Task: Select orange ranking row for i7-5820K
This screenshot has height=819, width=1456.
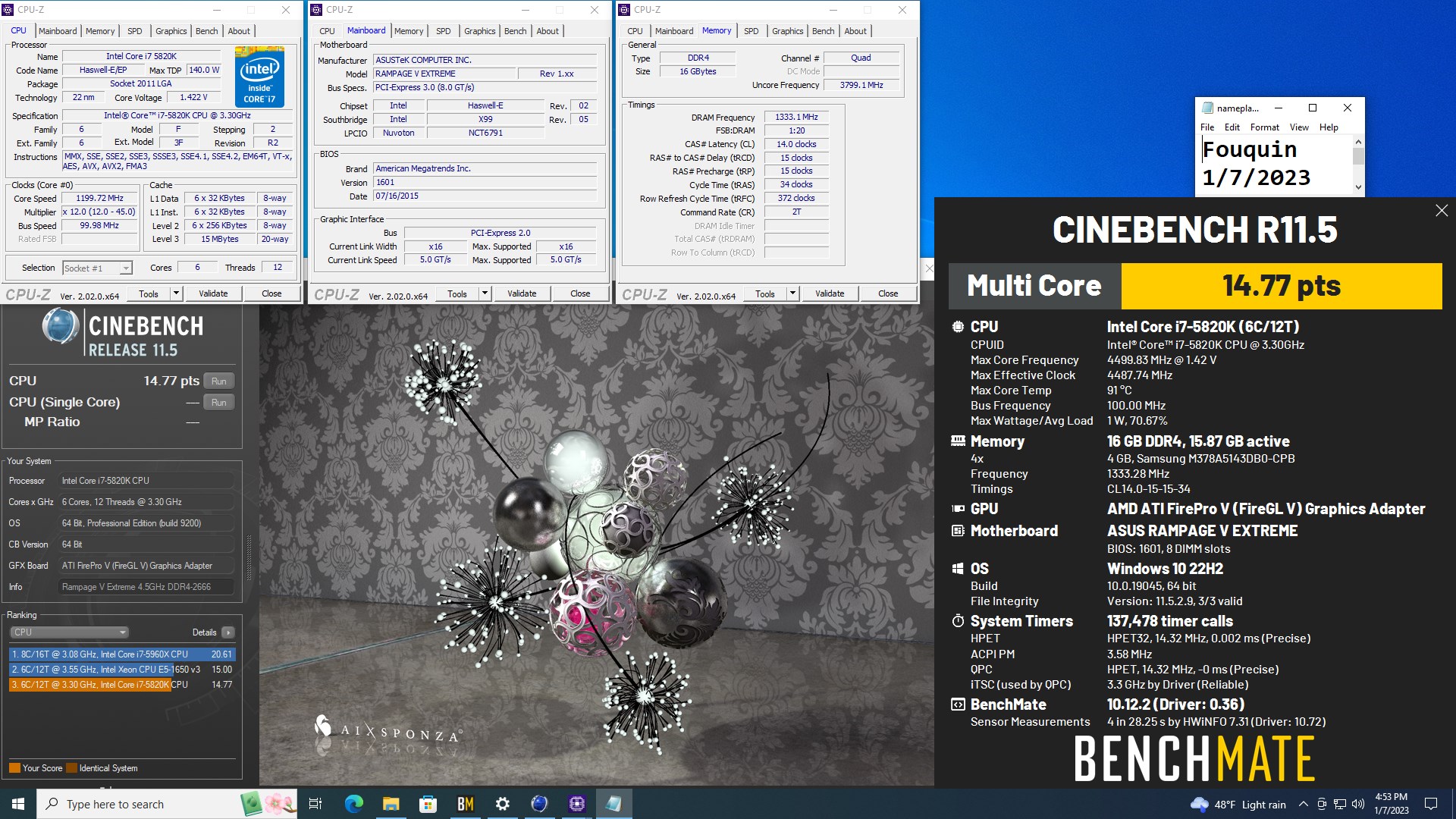Action: click(x=122, y=685)
